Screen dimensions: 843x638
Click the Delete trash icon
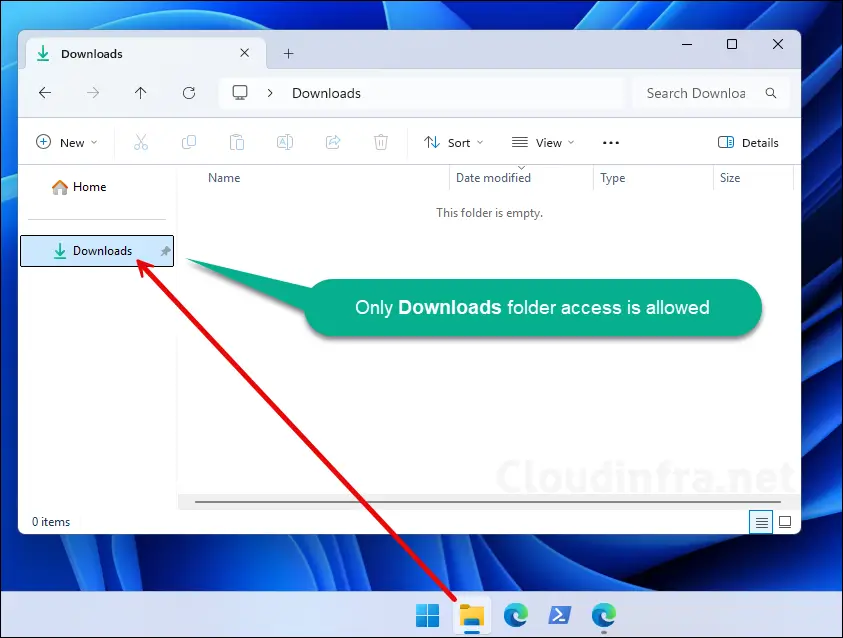click(381, 143)
